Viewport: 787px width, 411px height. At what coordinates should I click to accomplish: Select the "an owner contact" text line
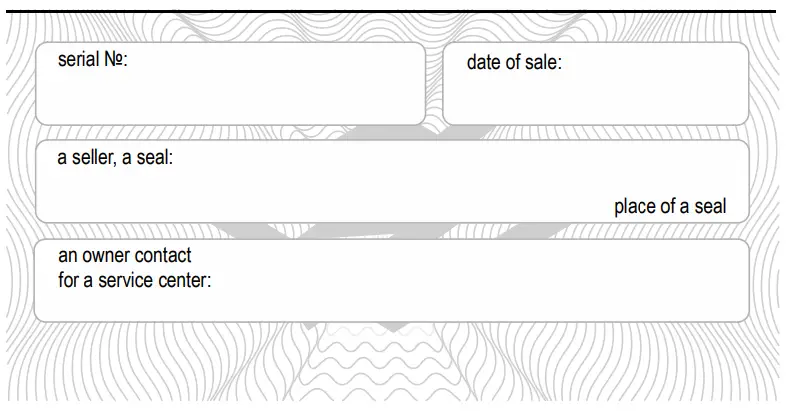pyautogui.click(x=125, y=256)
